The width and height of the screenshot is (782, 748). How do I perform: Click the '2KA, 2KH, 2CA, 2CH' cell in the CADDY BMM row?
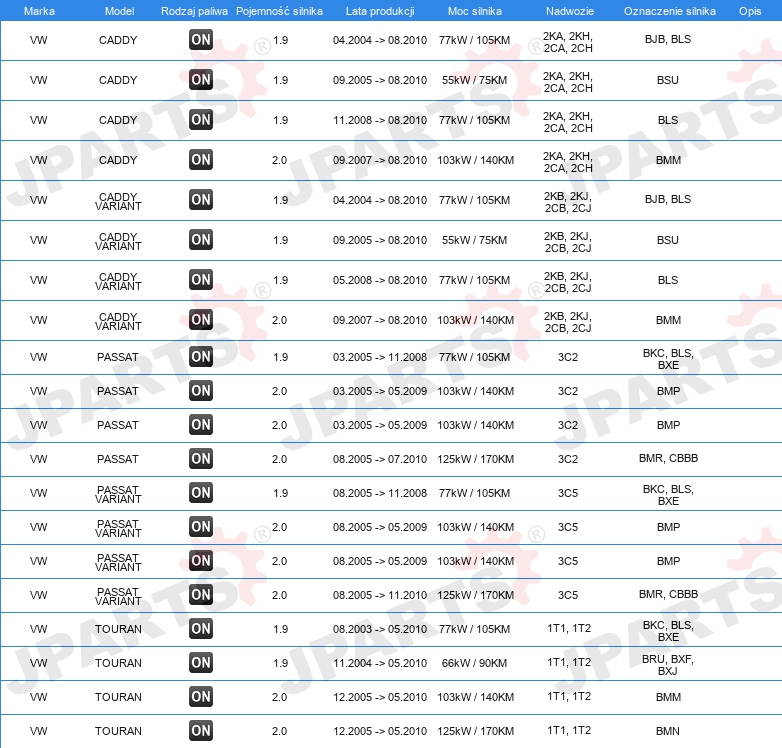[568, 162]
